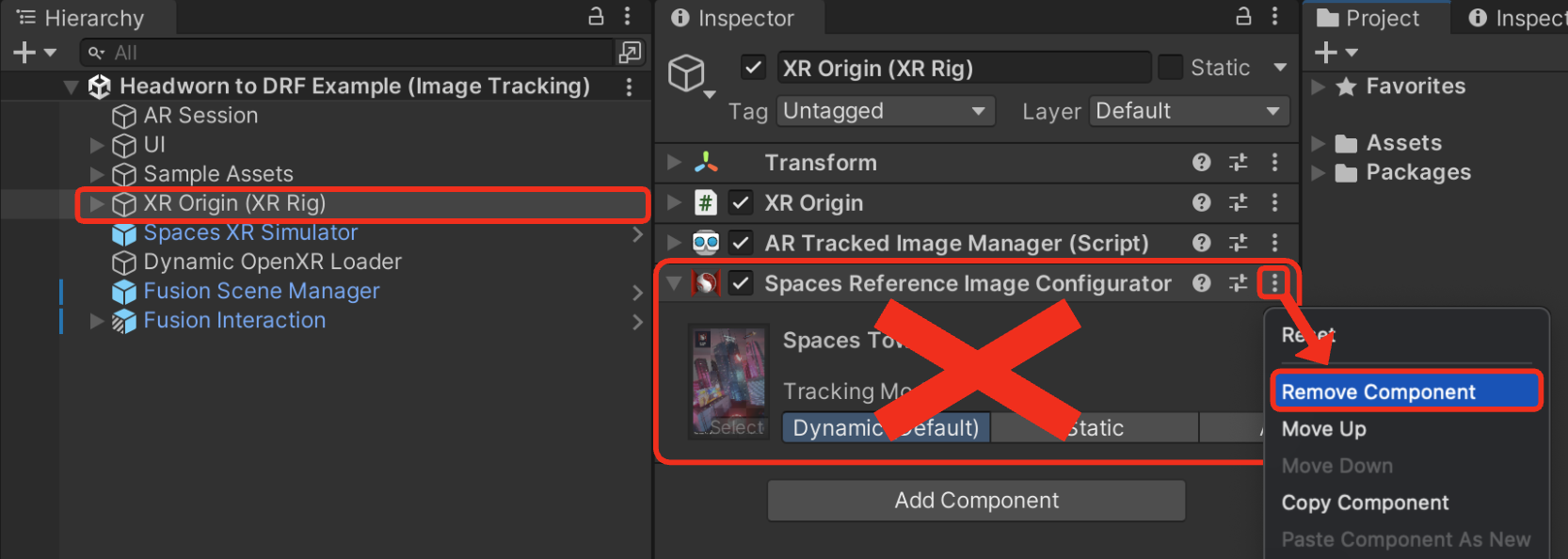Click the Inspector lock icon
Image resolution: width=1568 pixels, height=559 pixels.
1243,16
